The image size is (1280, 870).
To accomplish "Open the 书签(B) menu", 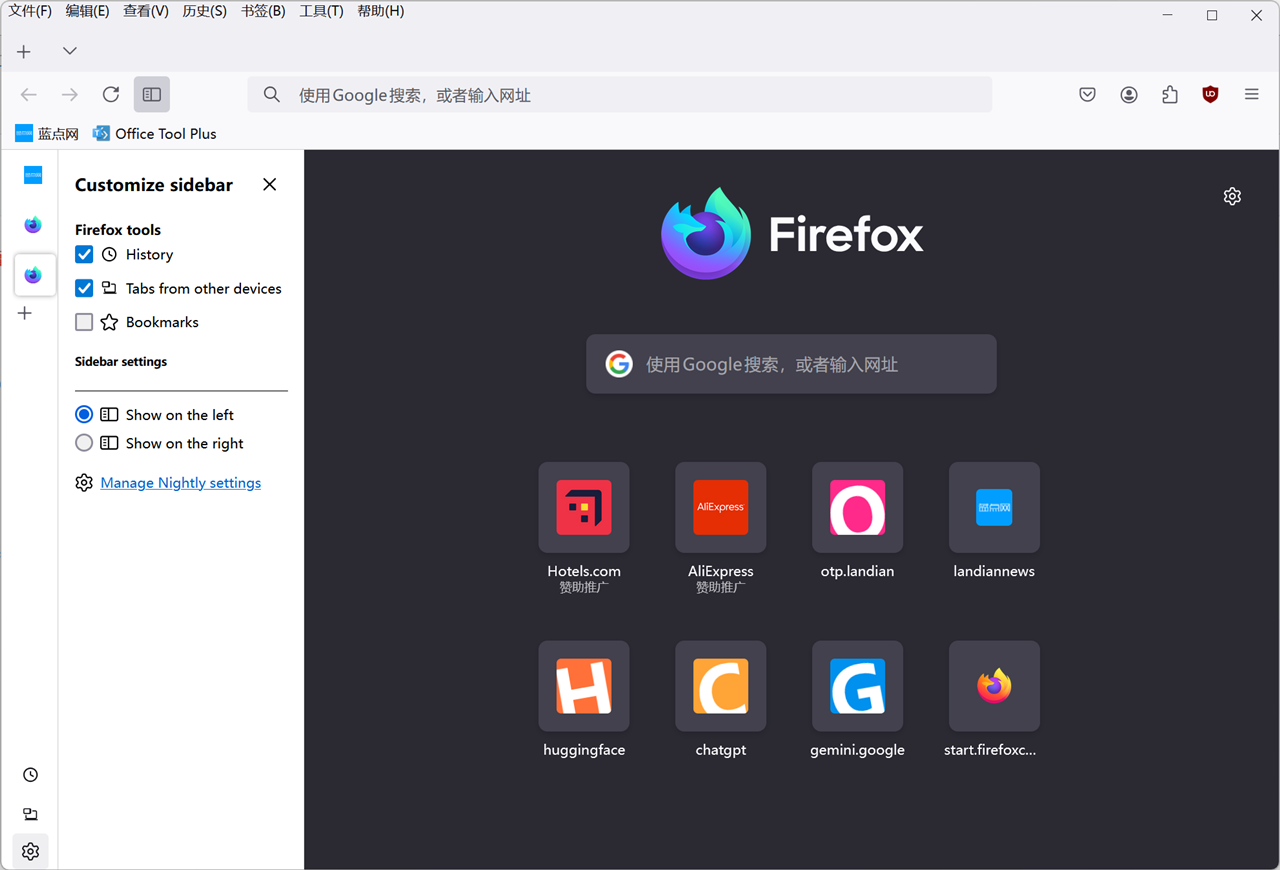I will (x=263, y=11).
